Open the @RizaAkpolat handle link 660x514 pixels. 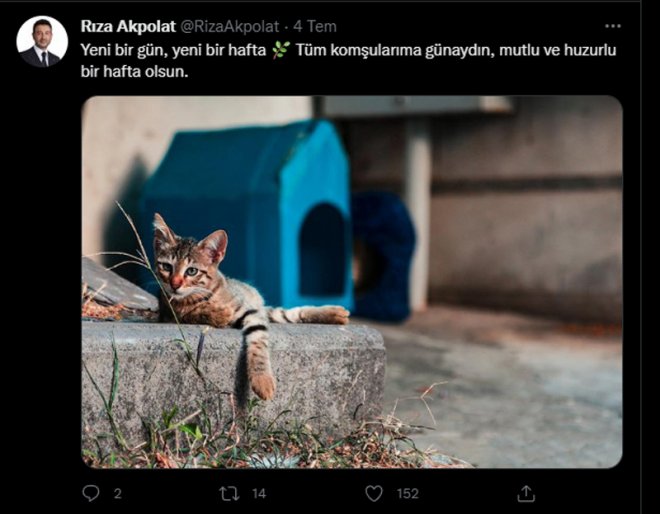(230, 27)
